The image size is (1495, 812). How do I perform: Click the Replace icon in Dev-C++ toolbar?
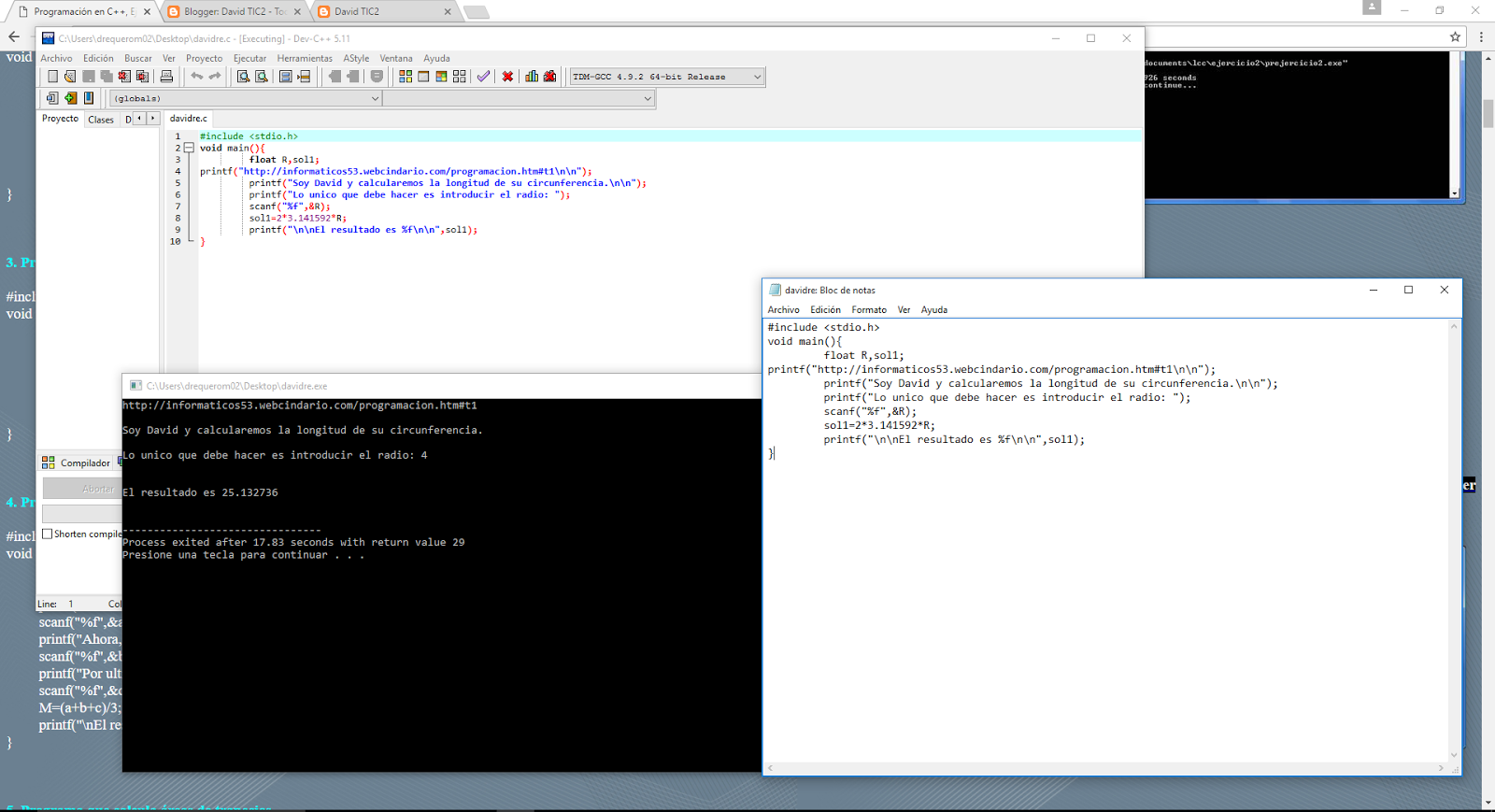[262, 77]
